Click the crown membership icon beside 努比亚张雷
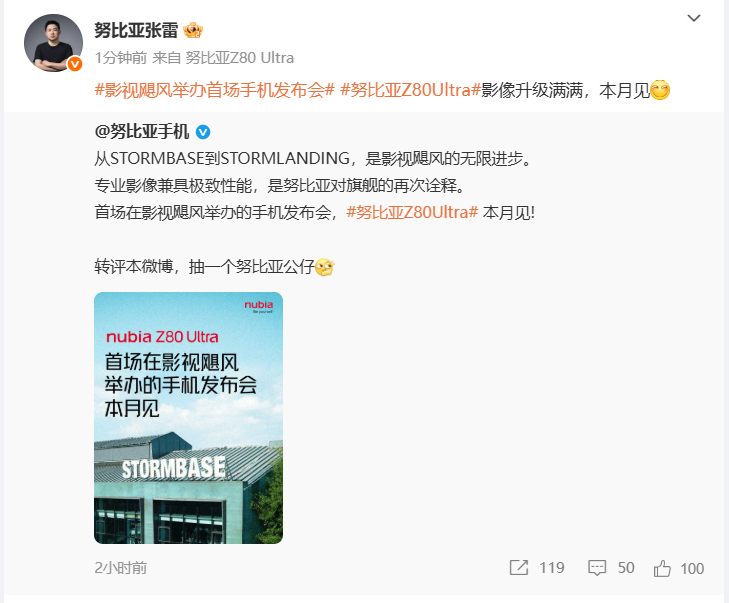 coord(193,31)
